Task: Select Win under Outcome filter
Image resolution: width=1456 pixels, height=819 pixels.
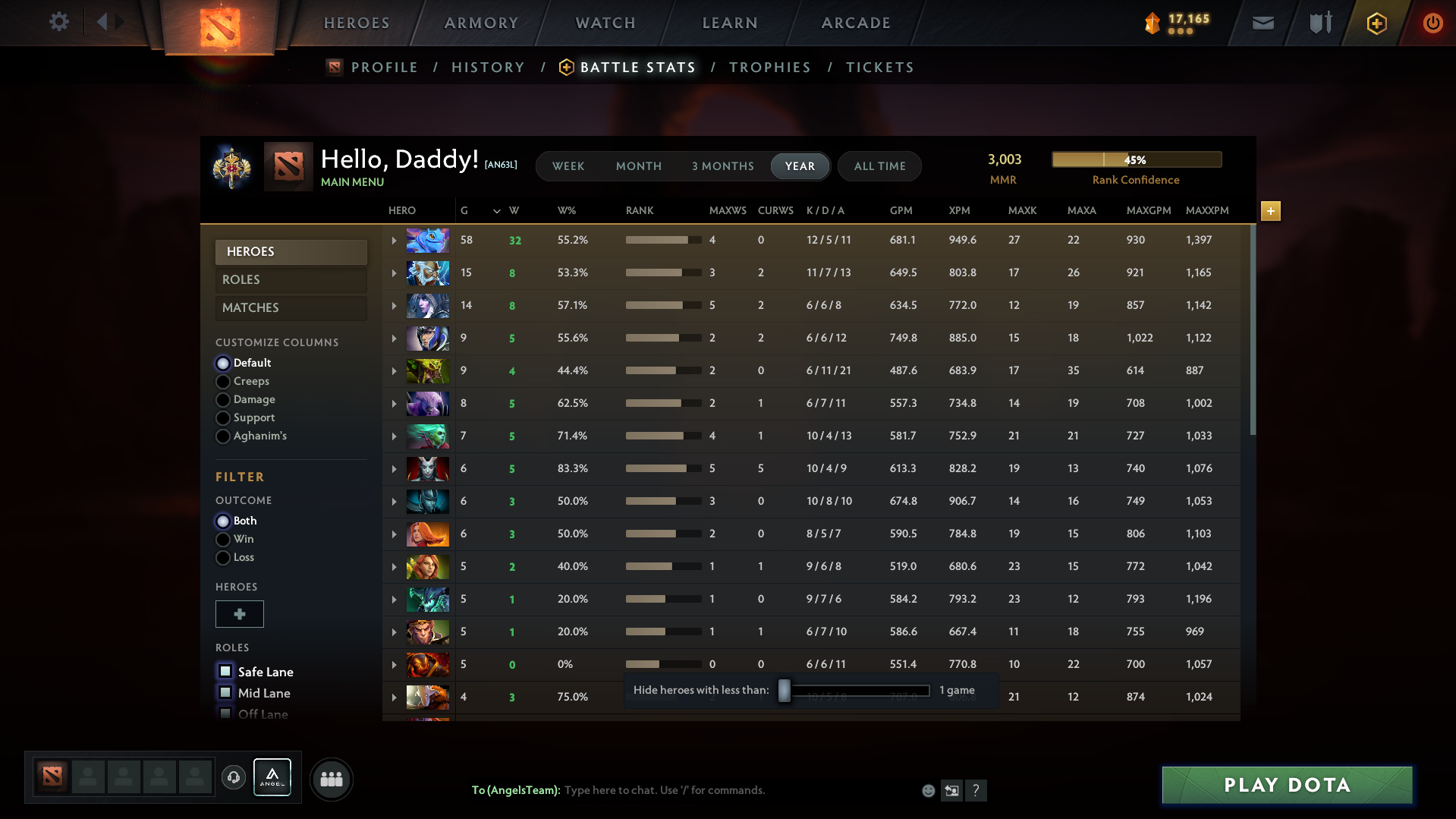Action: [x=223, y=539]
